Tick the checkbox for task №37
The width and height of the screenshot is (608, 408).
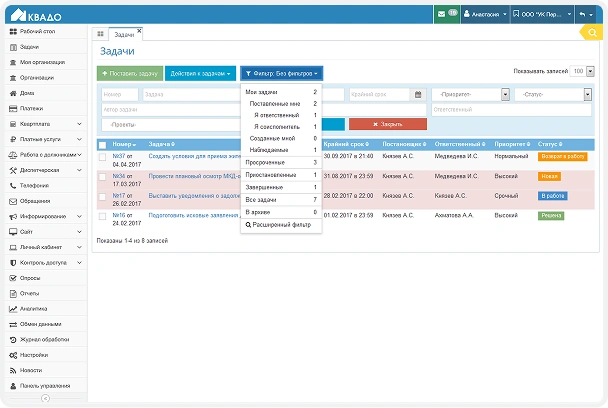point(102,157)
